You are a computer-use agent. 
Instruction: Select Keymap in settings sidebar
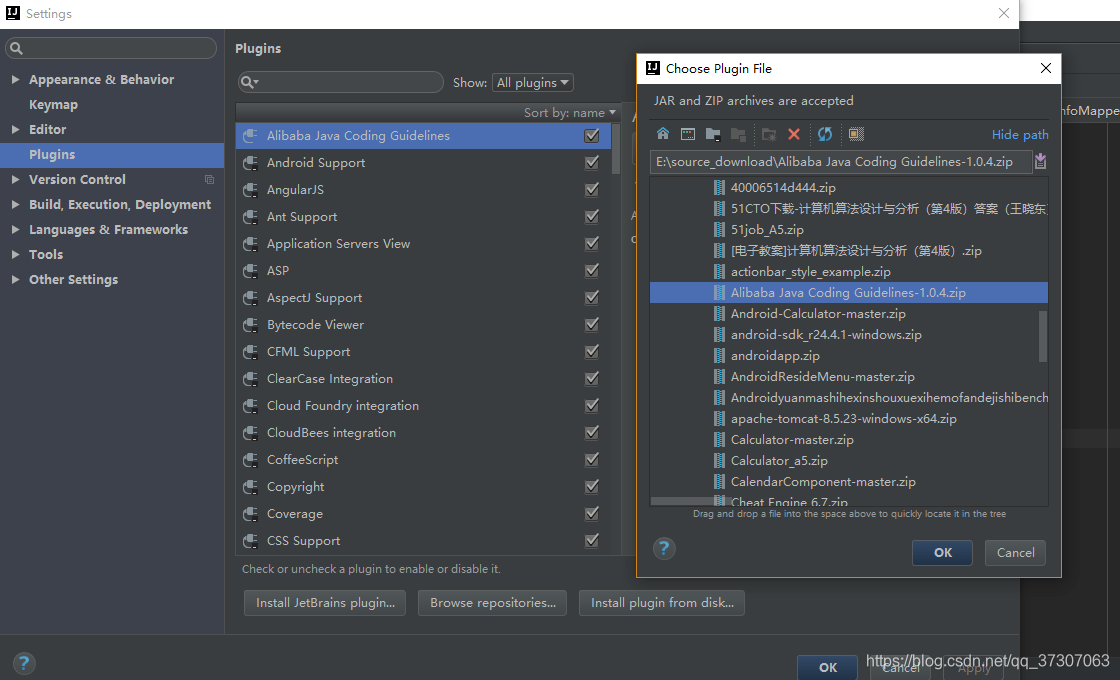53,104
